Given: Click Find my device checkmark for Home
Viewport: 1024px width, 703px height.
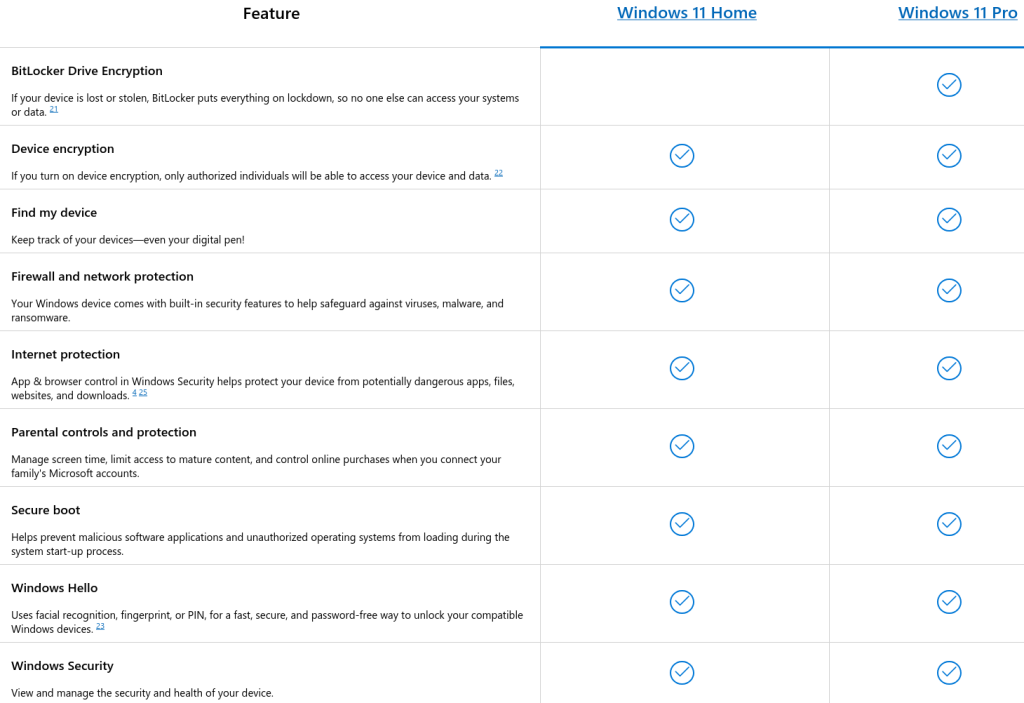Looking at the screenshot, I should click(682, 220).
